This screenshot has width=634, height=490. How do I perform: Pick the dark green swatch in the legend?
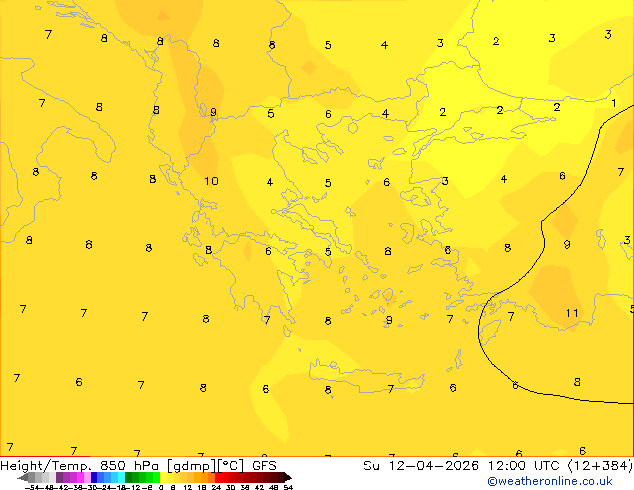click(128, 477)
